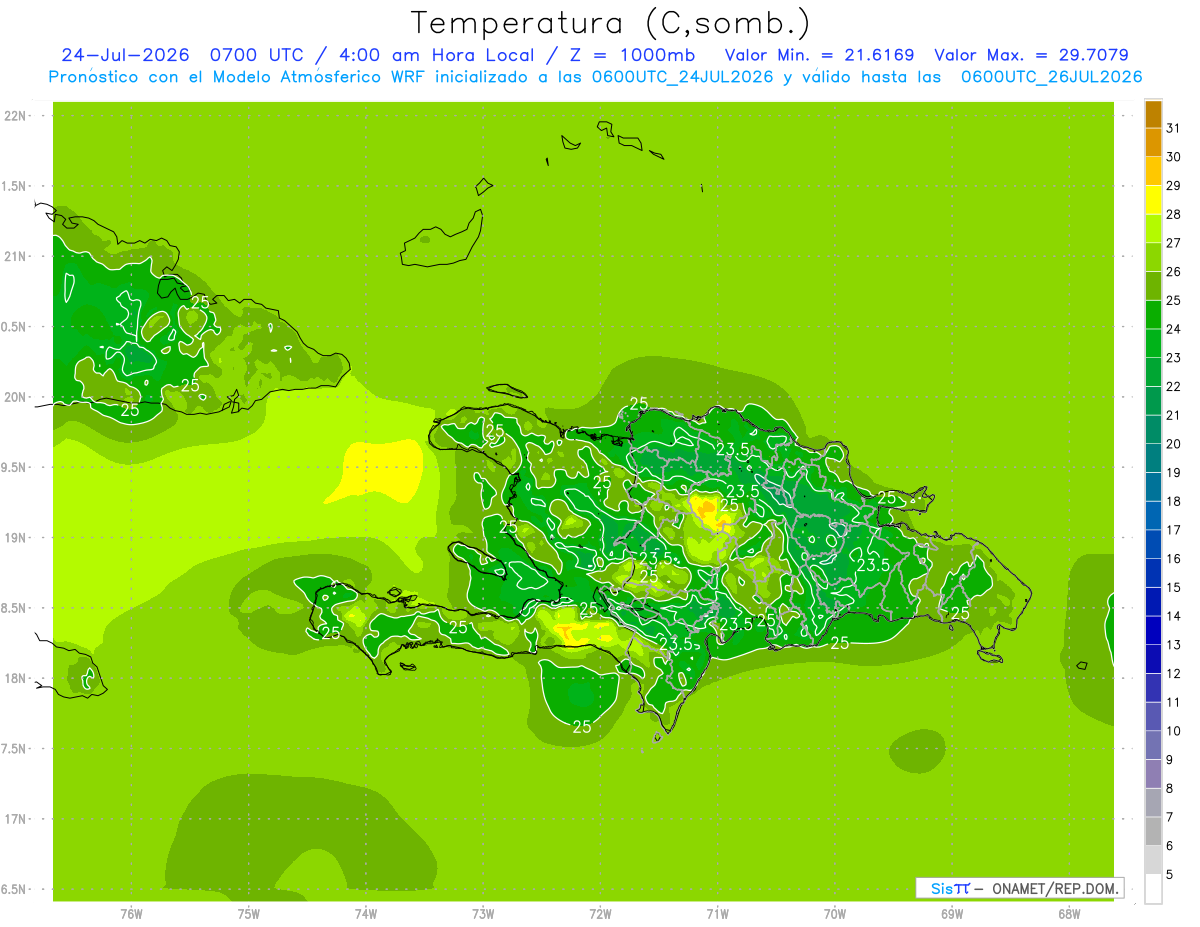Click the "0700 UTC" time label
This screenshot has height=927, width=1200.
coord(258,55)
